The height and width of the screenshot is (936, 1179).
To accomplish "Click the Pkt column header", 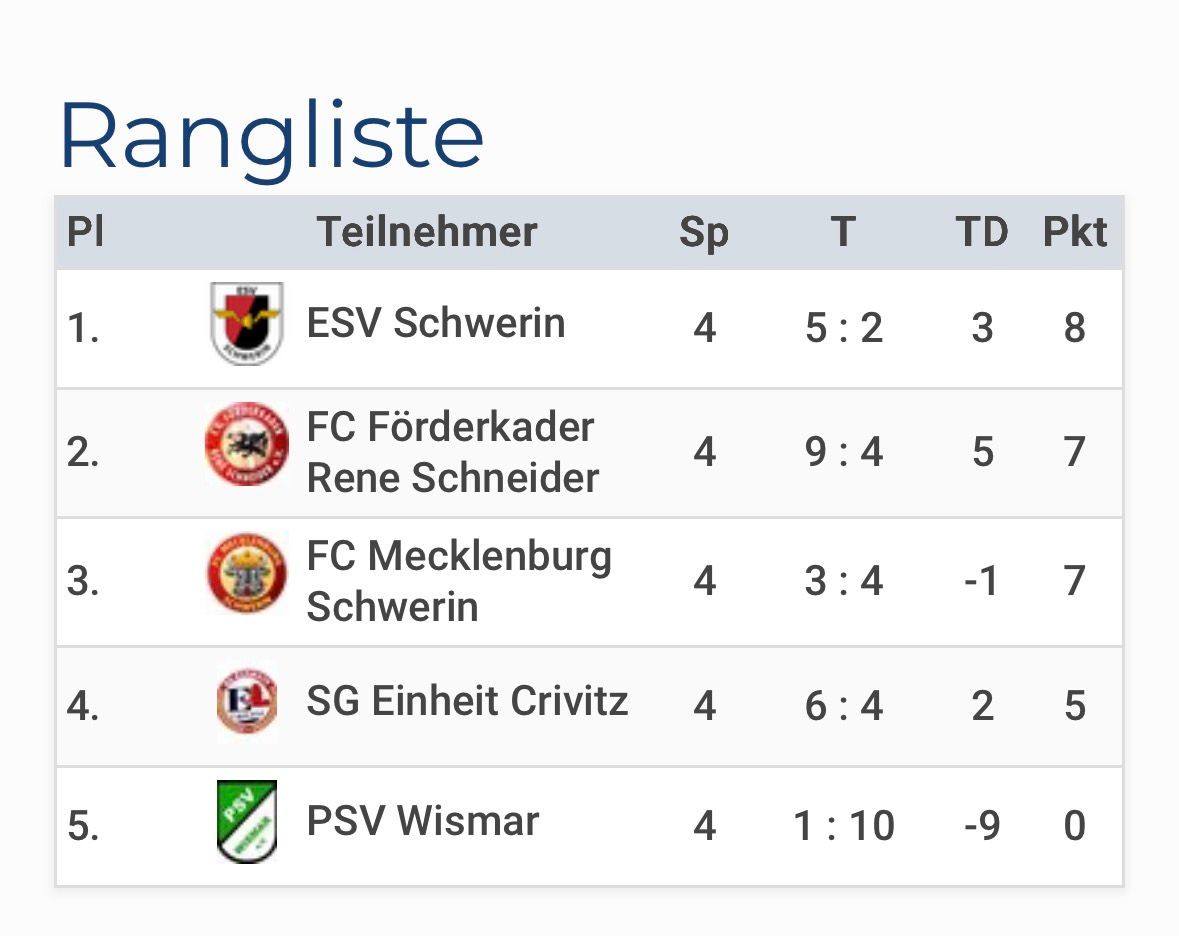I will click(x=1075, y=232).
